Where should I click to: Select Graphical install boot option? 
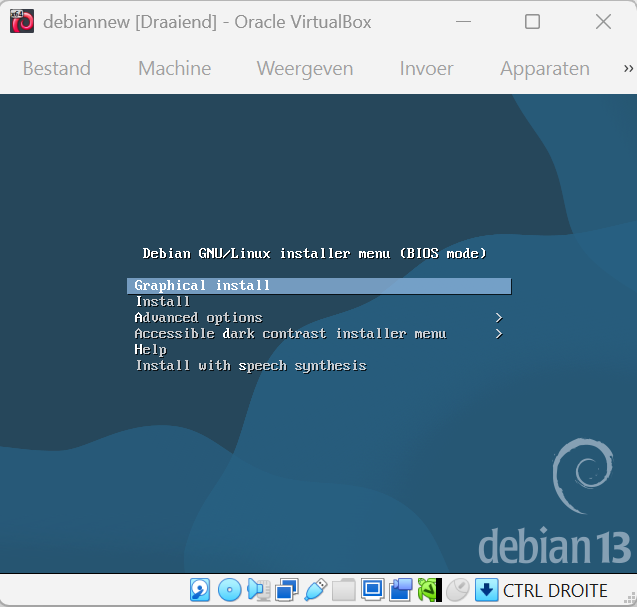[x=319, y=286]
